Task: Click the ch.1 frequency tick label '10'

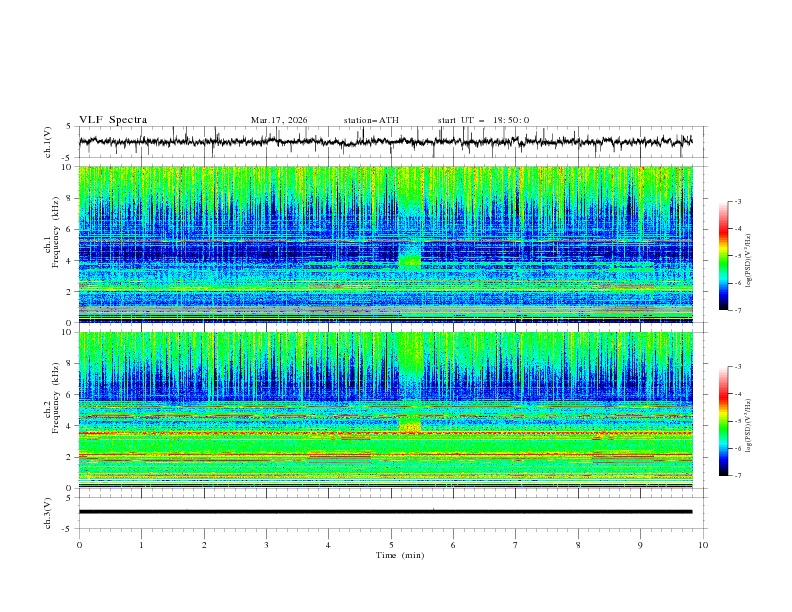Action: coord(69,167)
